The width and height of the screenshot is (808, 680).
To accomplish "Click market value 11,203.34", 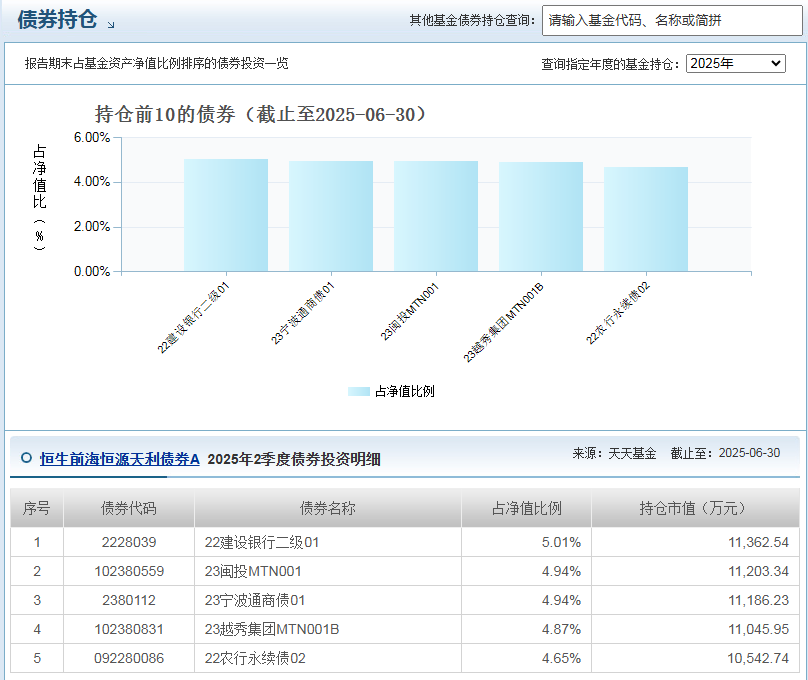I will (759, 571).
